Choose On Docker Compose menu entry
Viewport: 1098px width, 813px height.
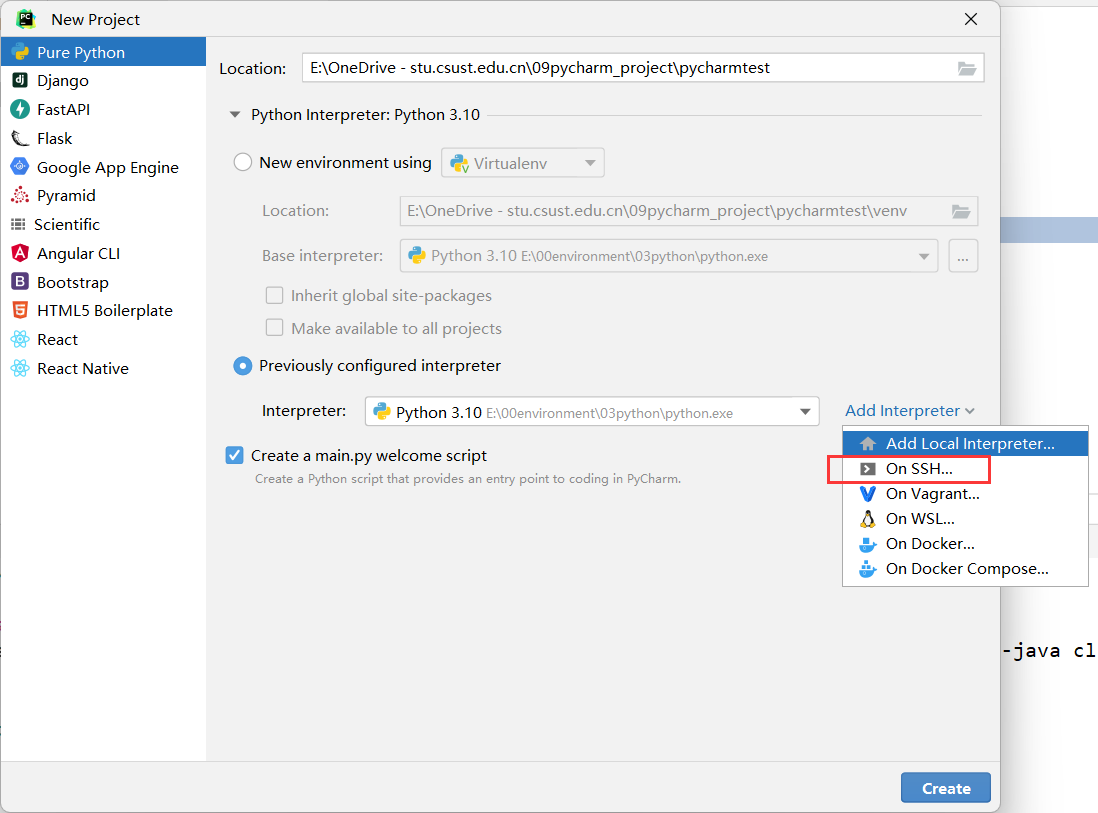(966, 569)
